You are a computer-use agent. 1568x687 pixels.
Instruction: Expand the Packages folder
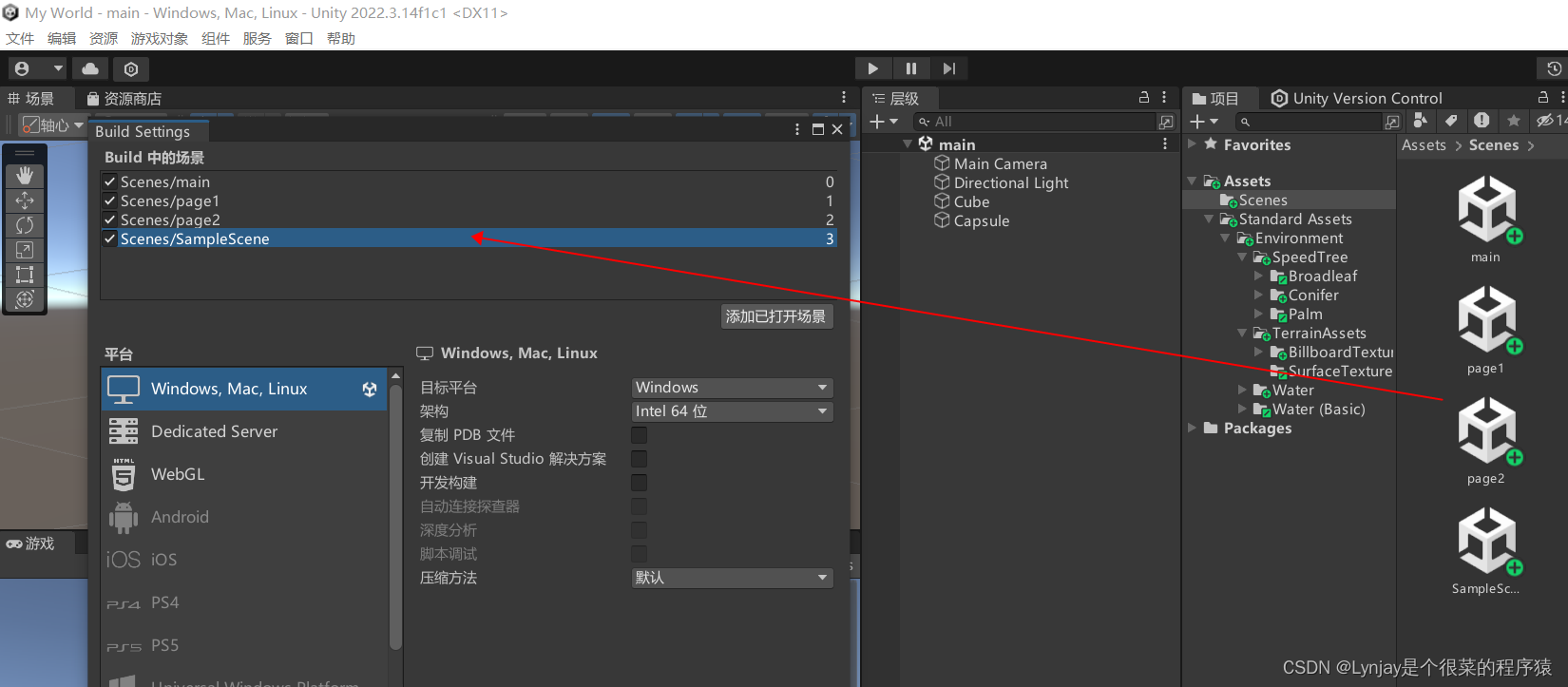click(1192, 428)
